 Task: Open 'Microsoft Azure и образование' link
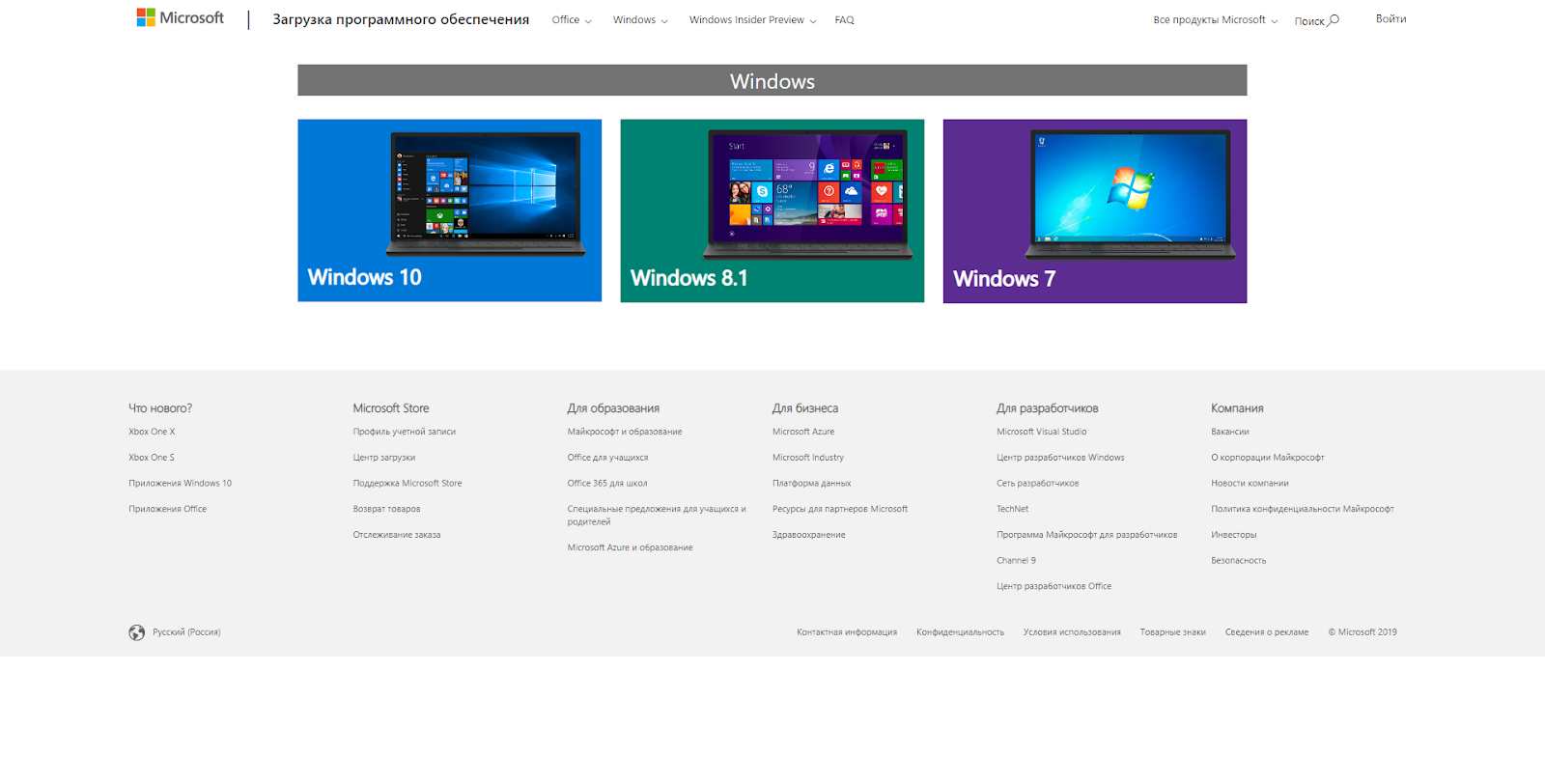630,547
